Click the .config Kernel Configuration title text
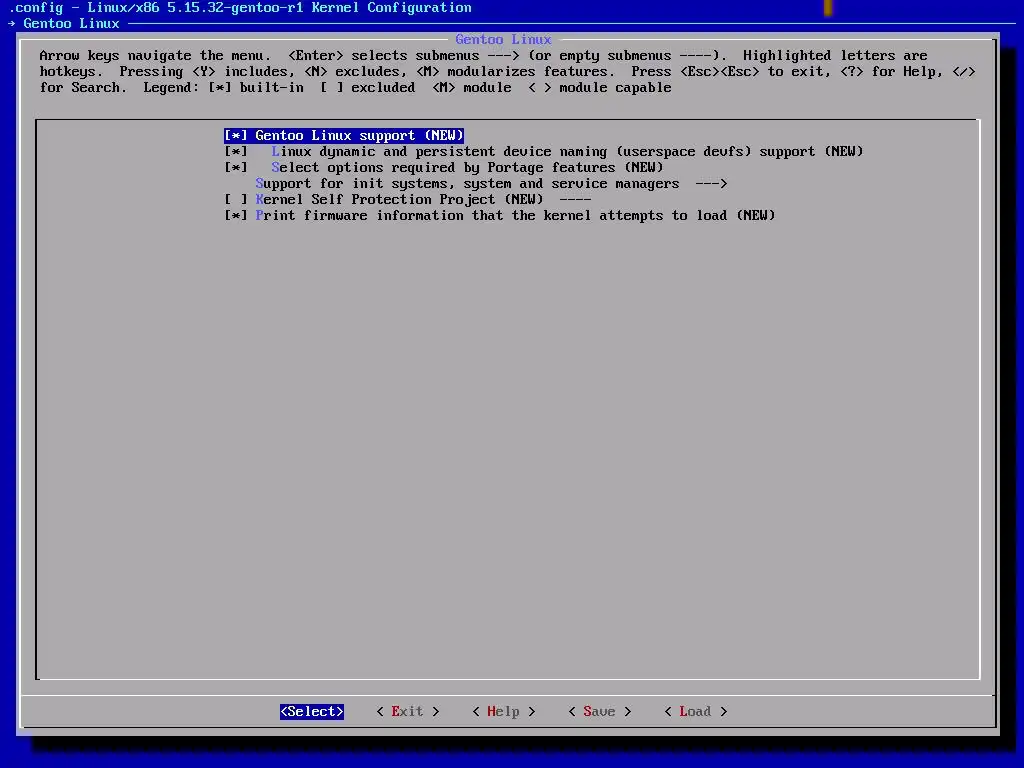 [x=240, y=8]
